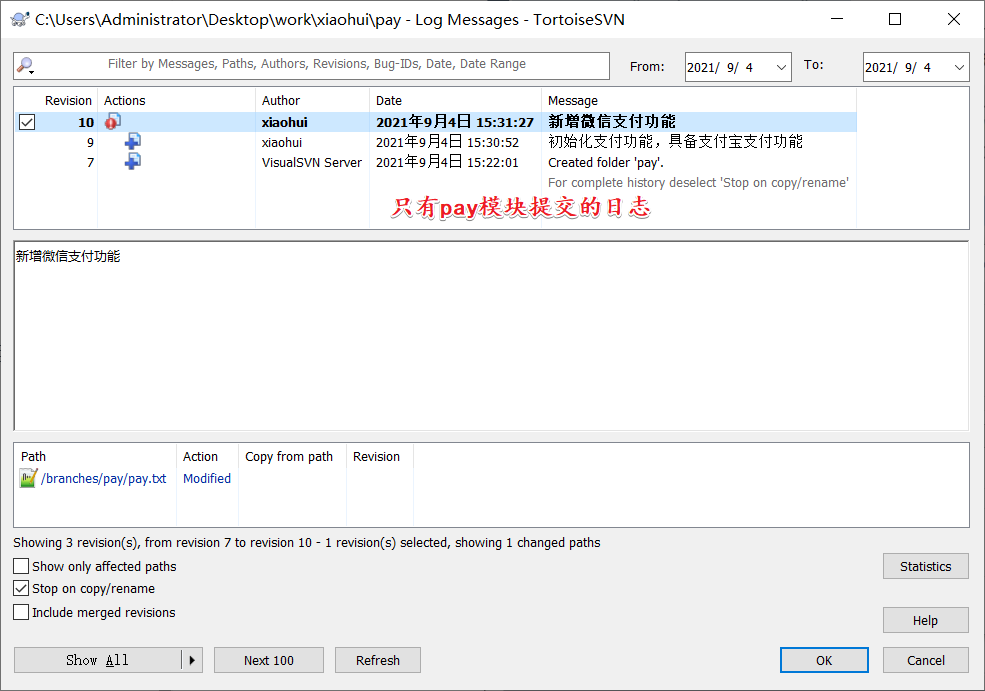Click revision number 9 cell
The image size is (985, 691).
click(x=90, y=143)
